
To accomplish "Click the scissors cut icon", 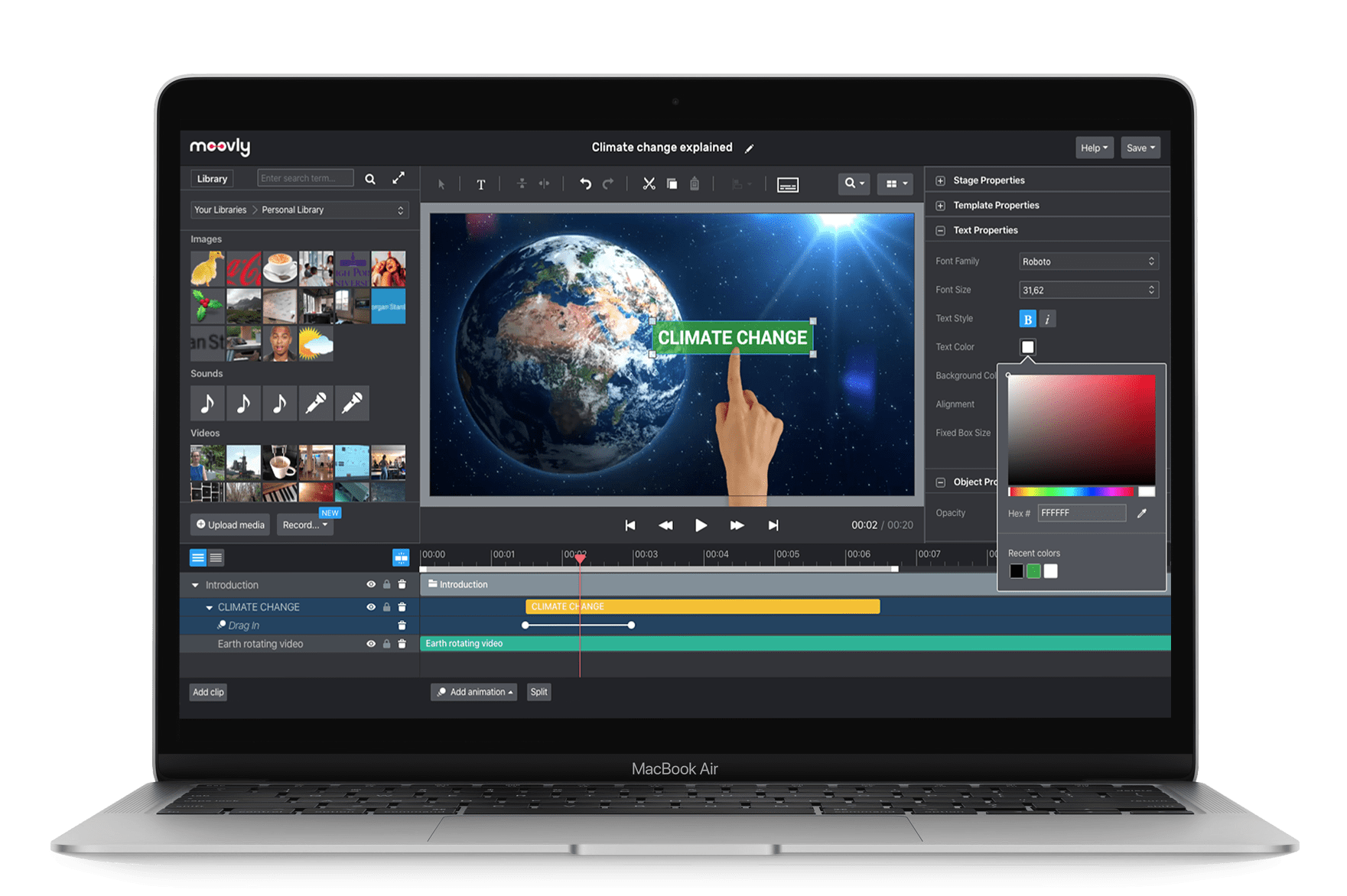I will 649,183.
